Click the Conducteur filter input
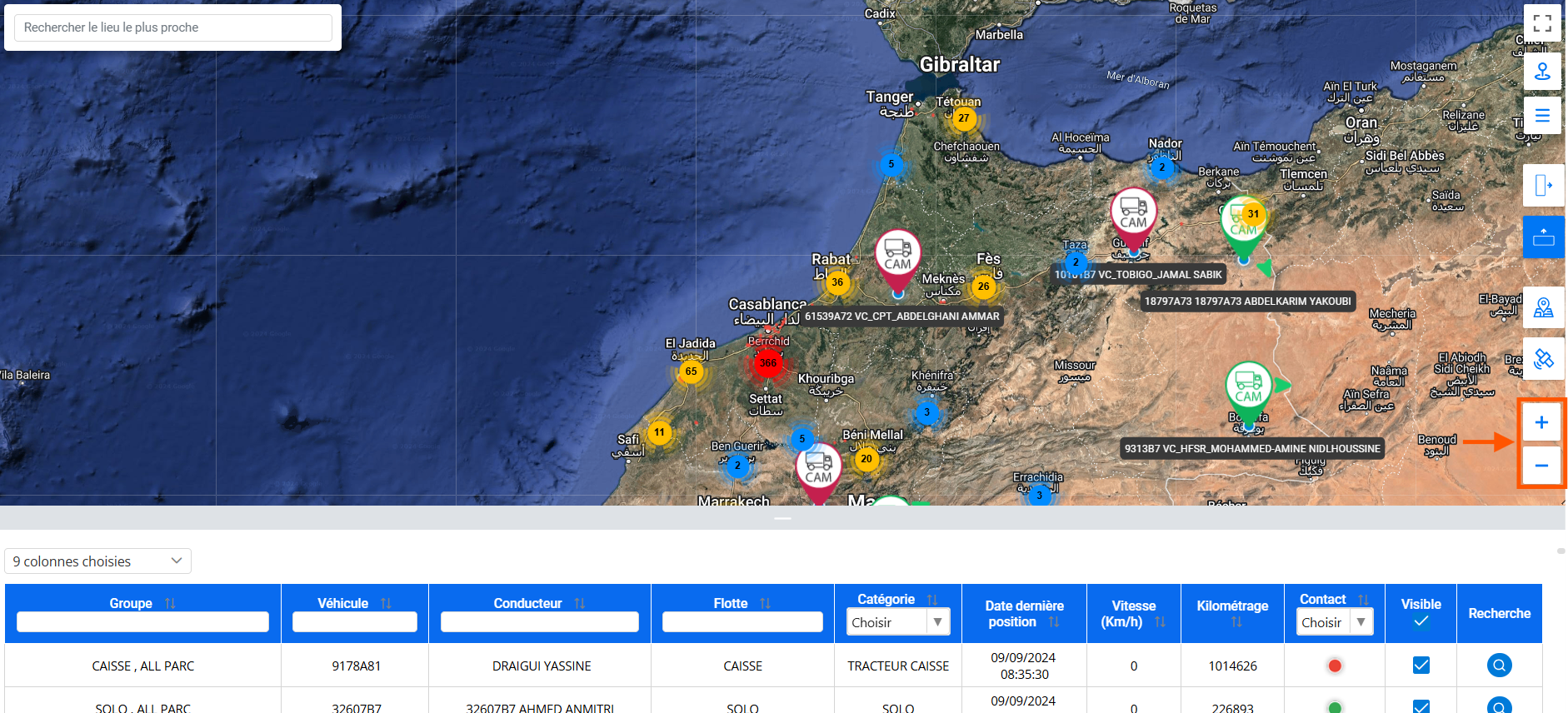1568x713 pixels. click(540, 622)
